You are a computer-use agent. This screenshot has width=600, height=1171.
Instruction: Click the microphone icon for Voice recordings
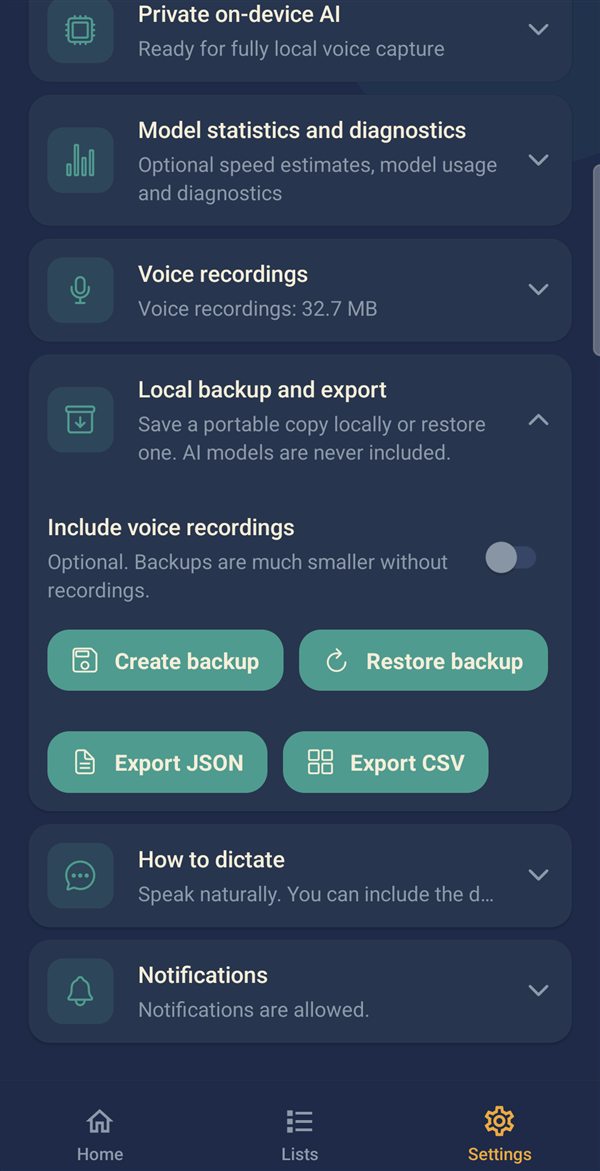pos(80,290)
